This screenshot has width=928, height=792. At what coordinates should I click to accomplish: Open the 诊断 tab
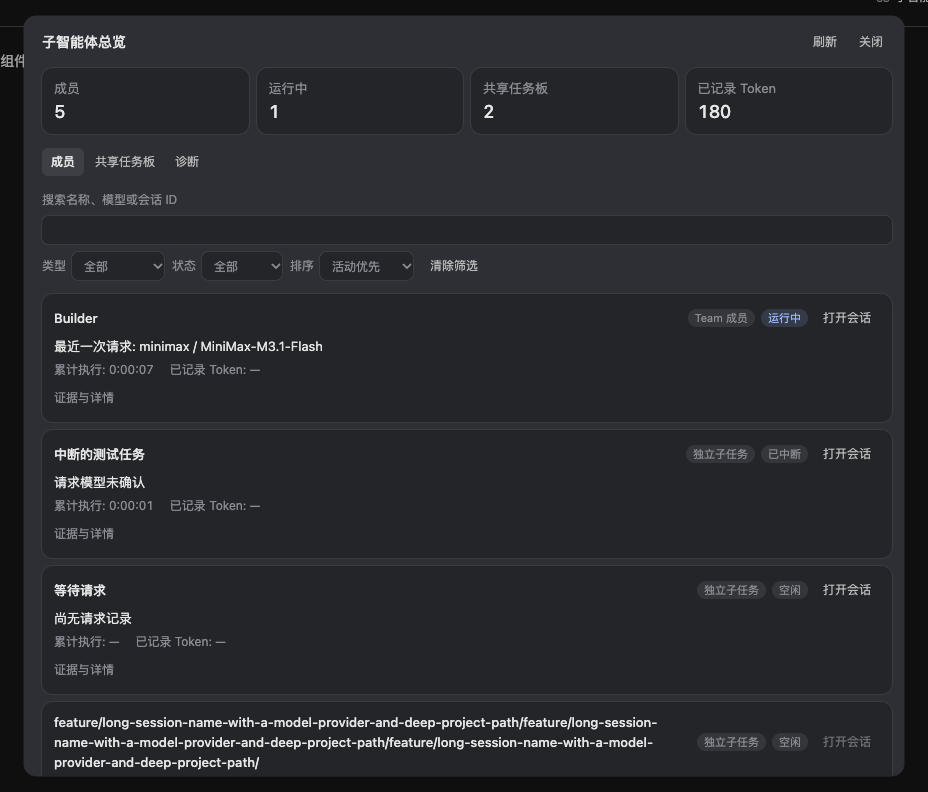pos(187,162)
